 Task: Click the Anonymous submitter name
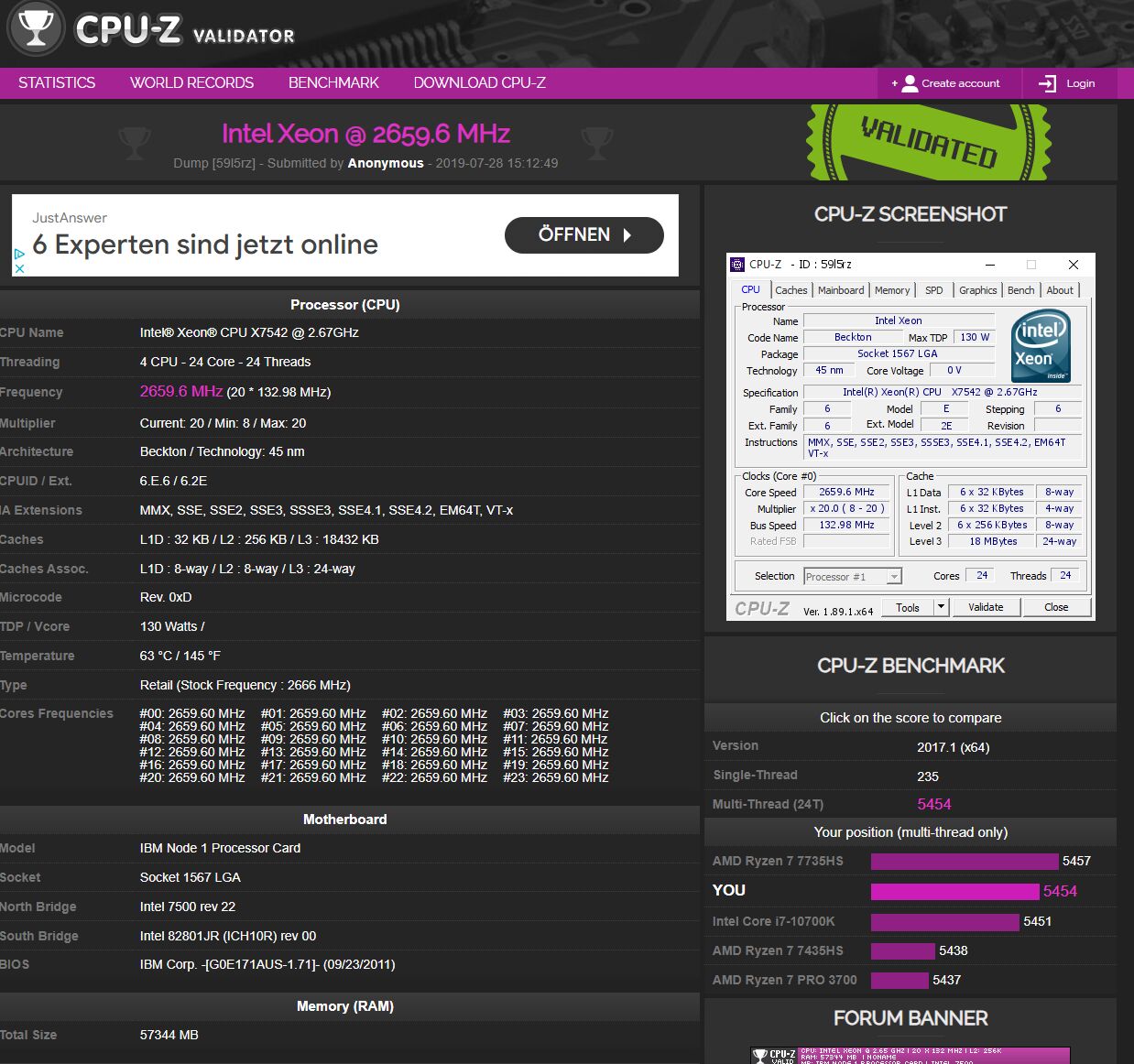[386, 163]
